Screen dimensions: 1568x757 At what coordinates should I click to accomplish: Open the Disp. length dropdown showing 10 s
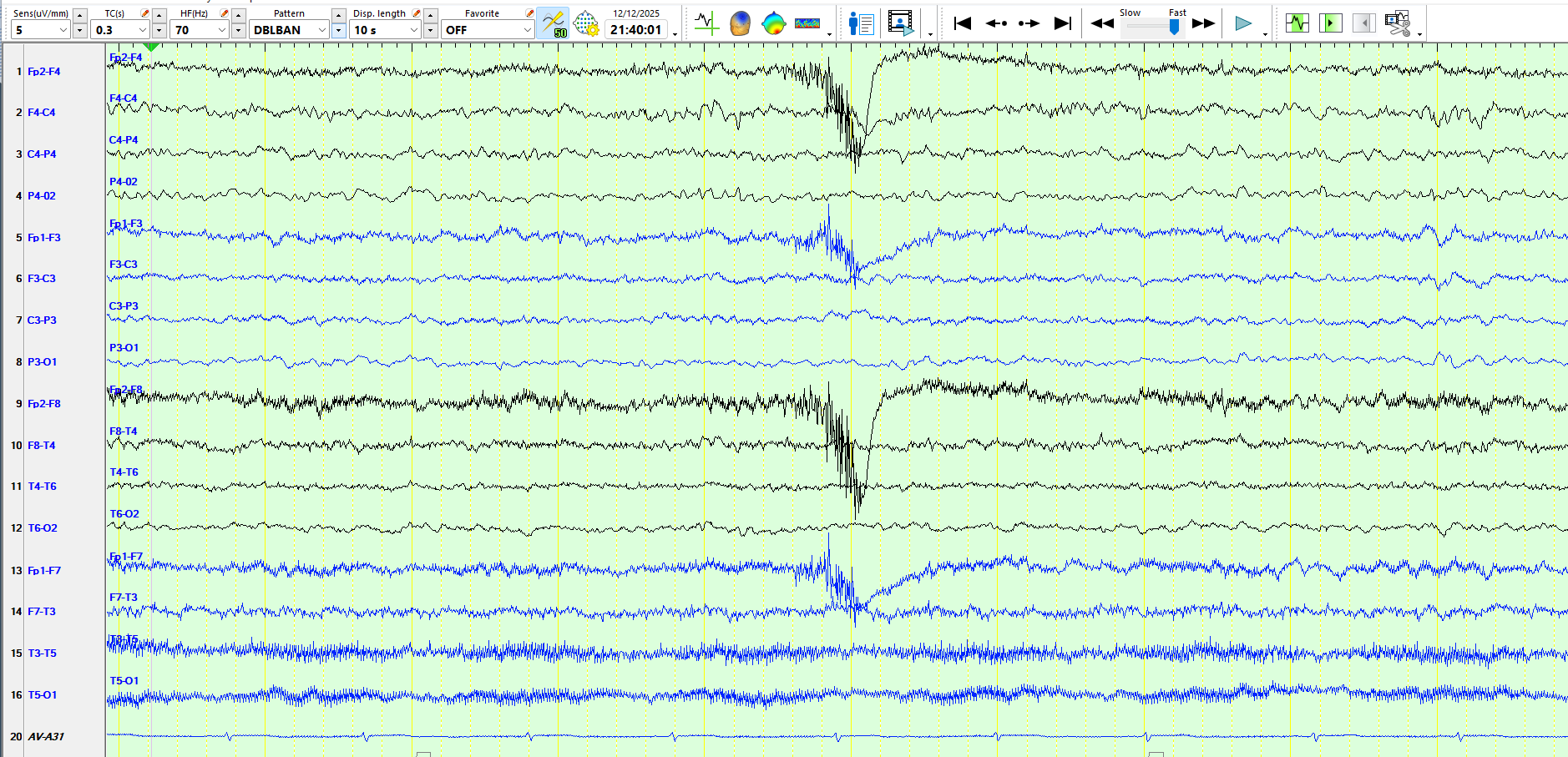click(x=386, y=30)
